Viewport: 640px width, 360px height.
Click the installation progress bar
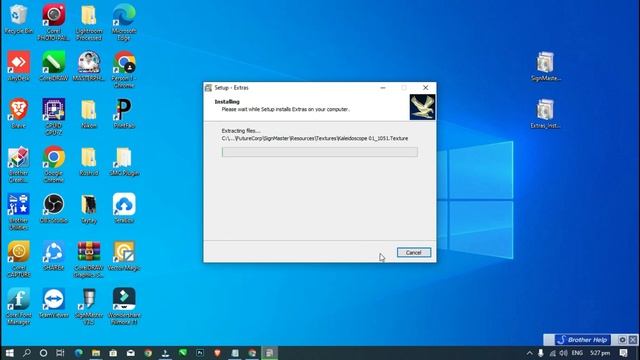(320, 152)
